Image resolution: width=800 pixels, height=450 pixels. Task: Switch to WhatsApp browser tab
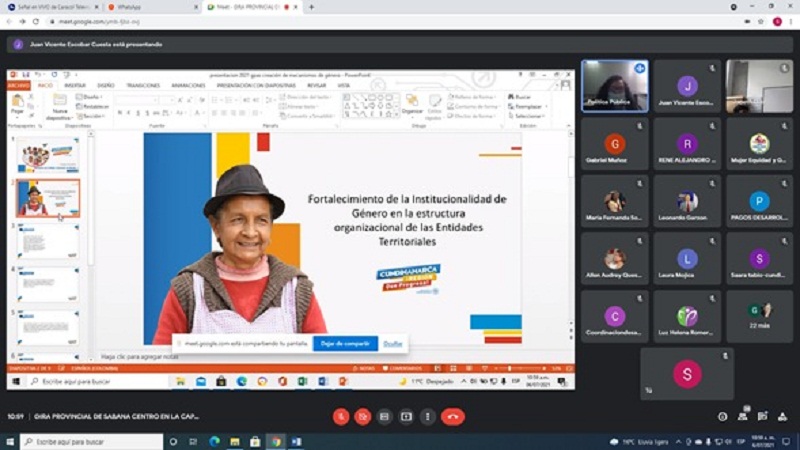[153, 7]
